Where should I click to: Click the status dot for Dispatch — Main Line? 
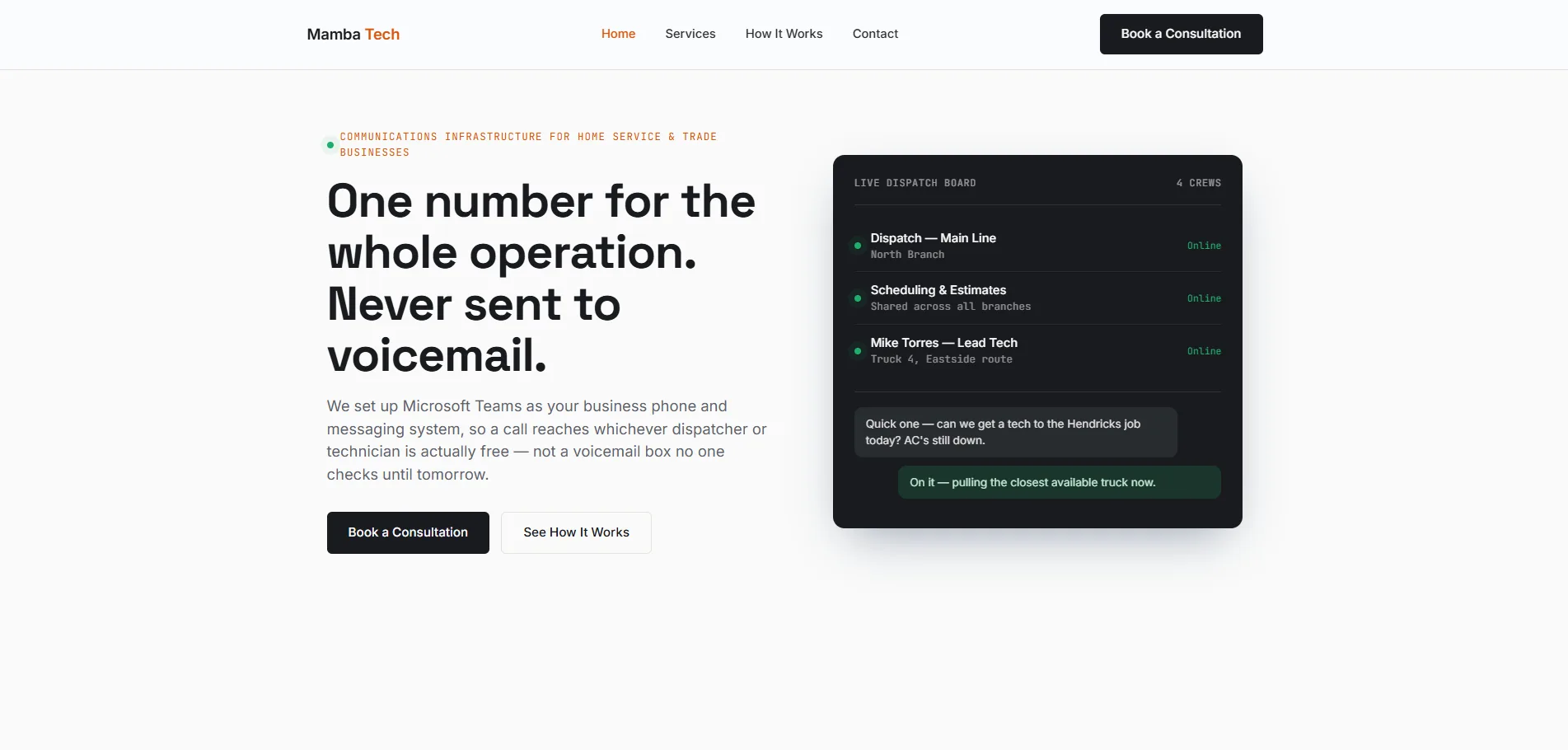[x=858, y=246]
